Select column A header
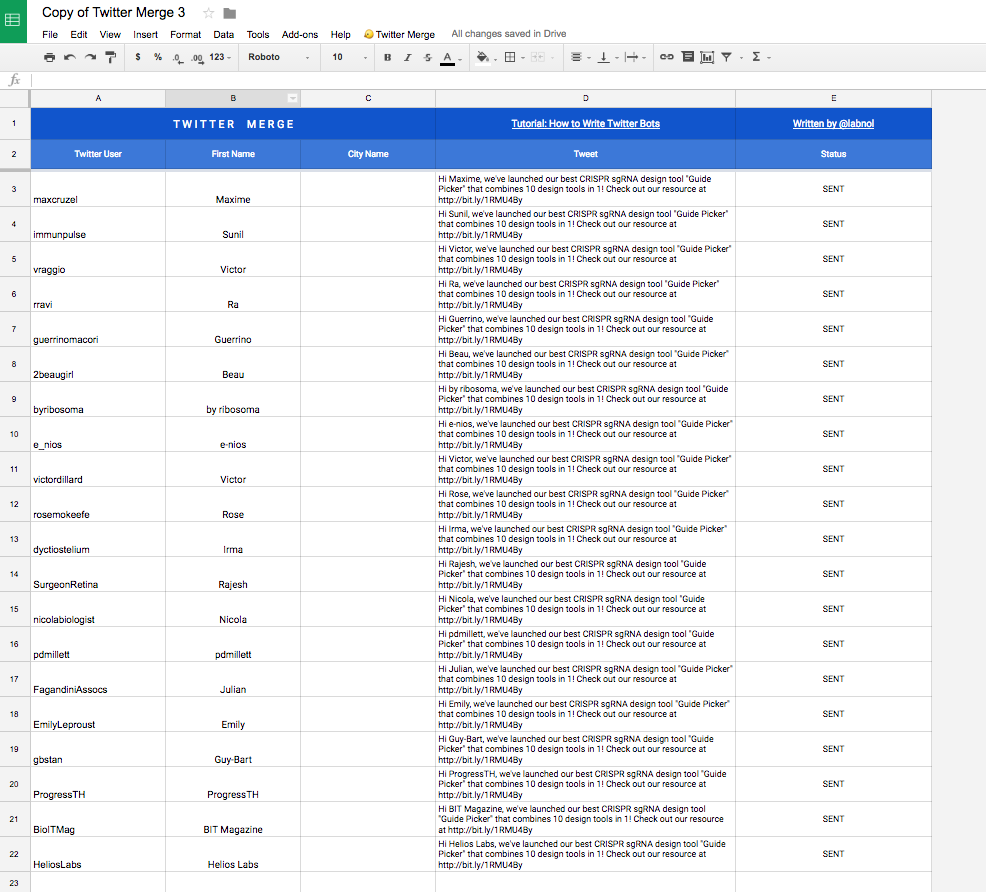 pos(98,98)
